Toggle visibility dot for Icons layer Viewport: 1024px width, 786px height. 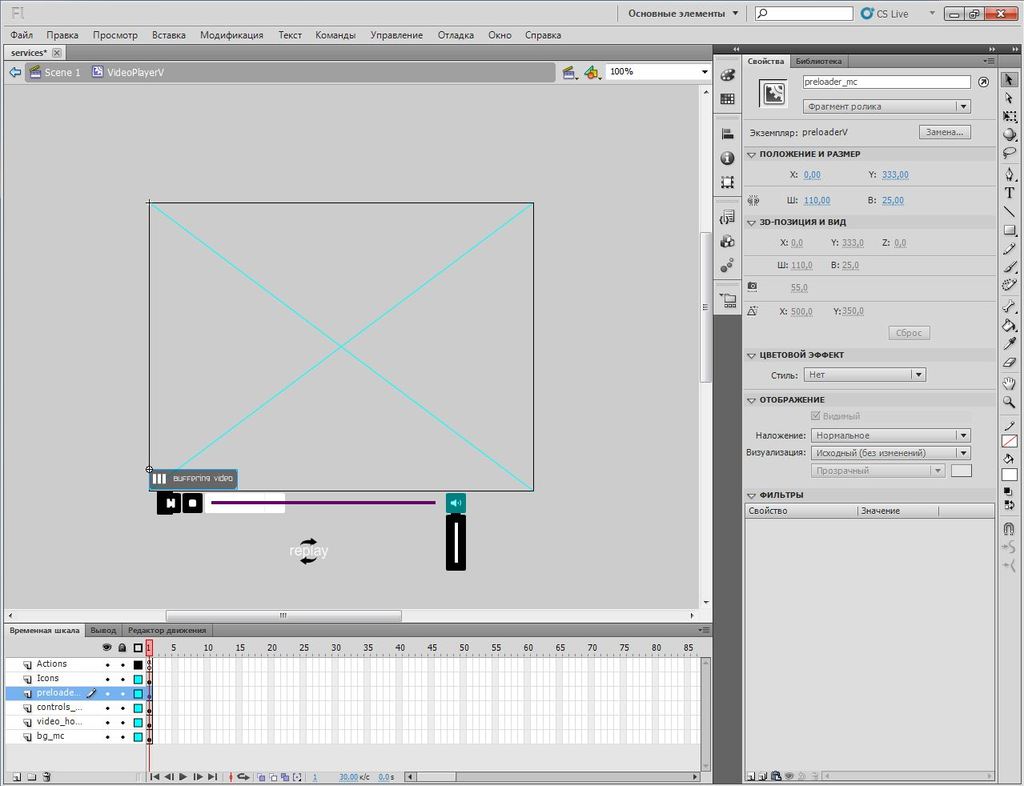107,679
